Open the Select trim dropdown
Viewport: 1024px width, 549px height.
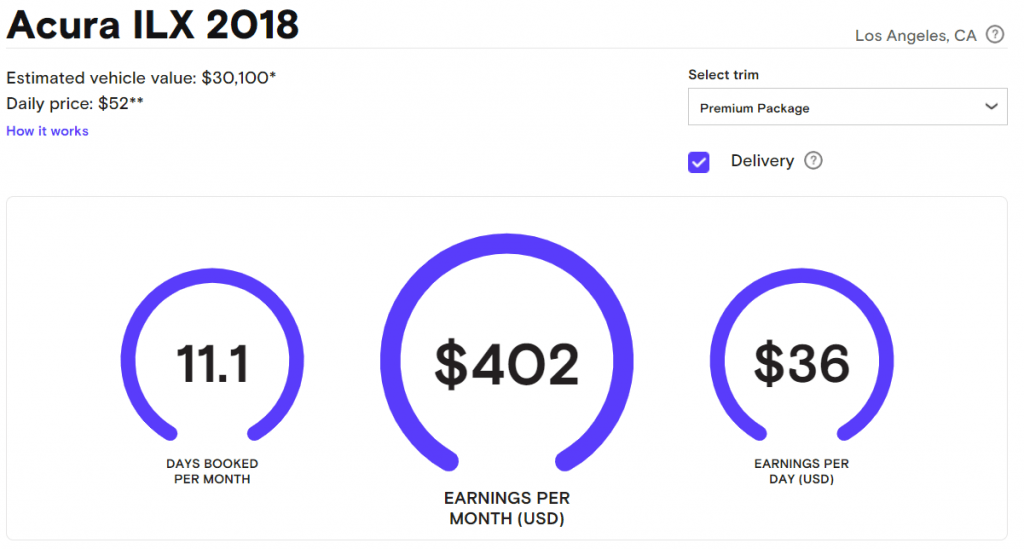pos(848,107)
